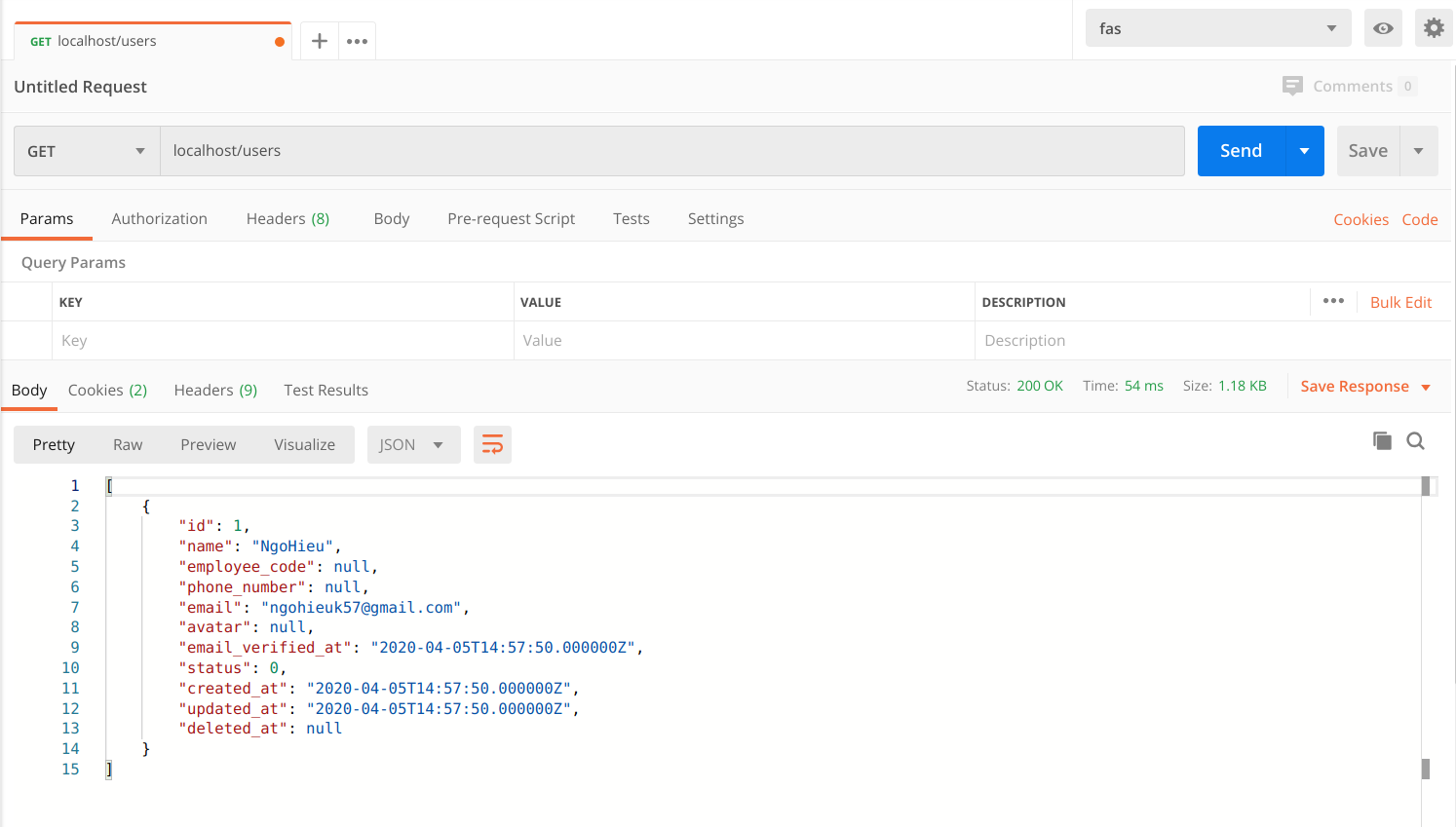Switch response view to Raw
The height and width of the screenshot is (827, 1456).
tap(128, 445)
